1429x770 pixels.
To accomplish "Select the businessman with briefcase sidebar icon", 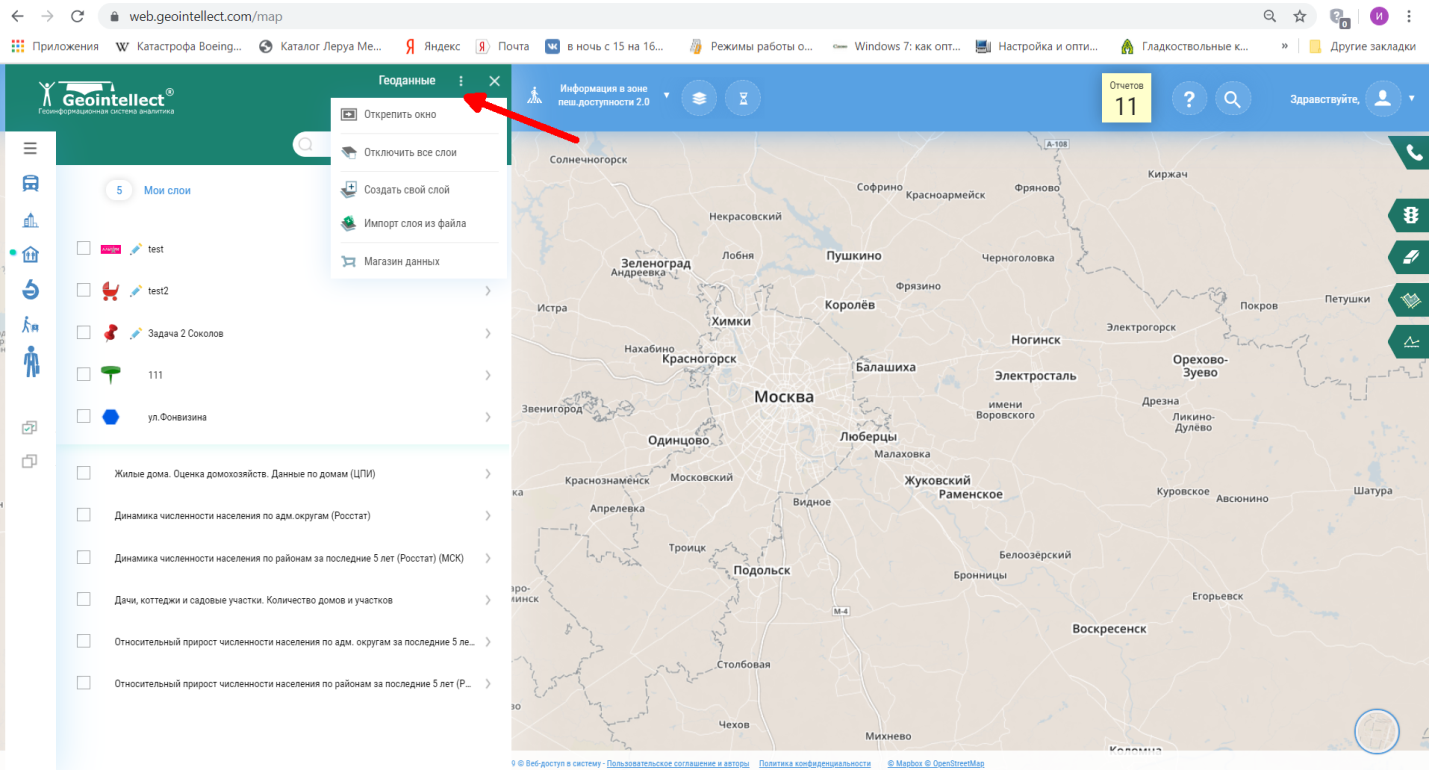I will (x=31, y=361).
